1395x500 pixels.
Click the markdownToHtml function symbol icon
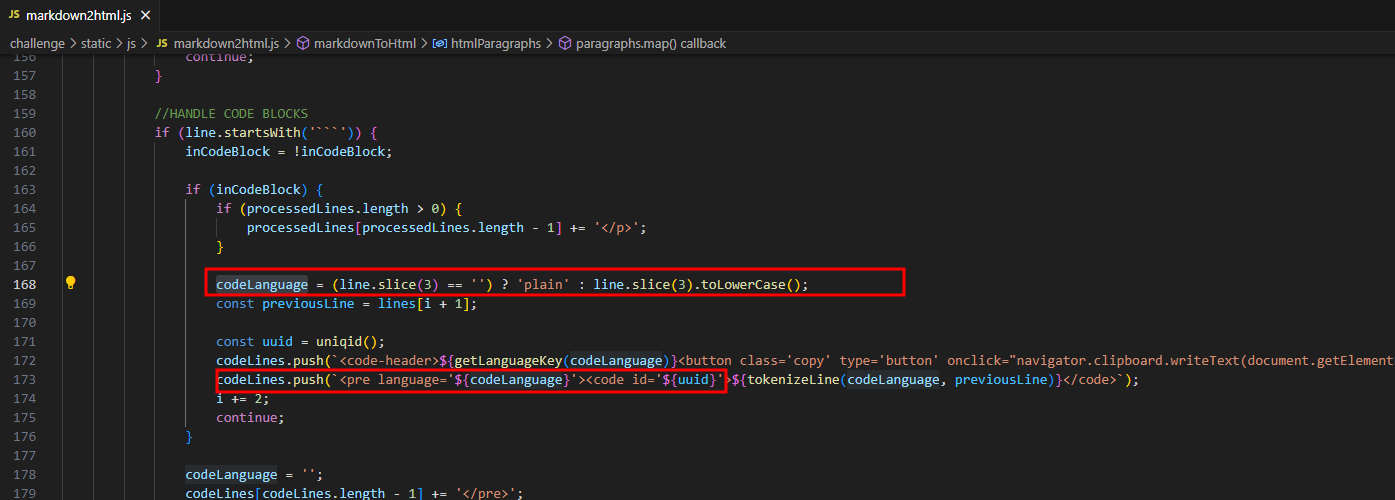(x=303, y=44)
